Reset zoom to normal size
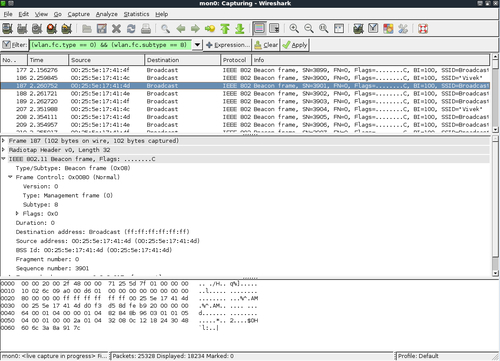Image resolution: width=500 pixels, height=361 pixels. [x=324, y=29]
